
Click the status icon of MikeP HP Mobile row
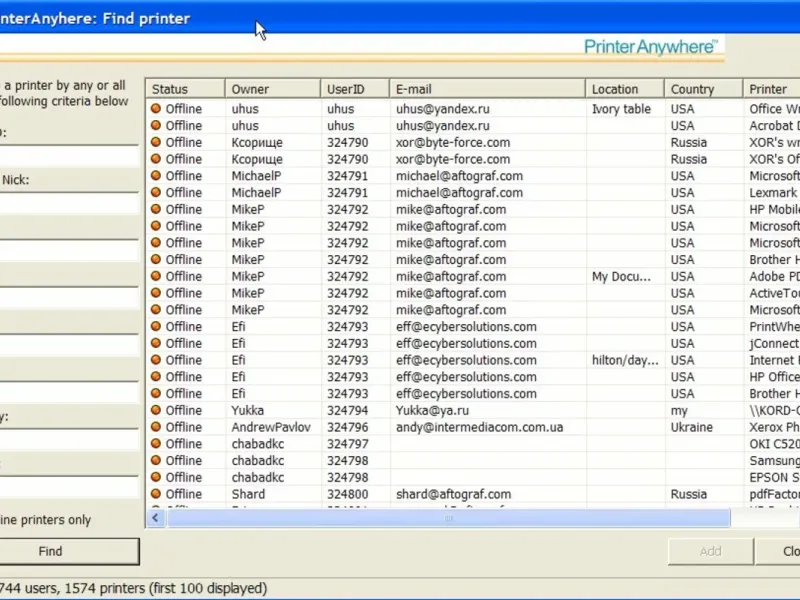[x=156, y=209]
